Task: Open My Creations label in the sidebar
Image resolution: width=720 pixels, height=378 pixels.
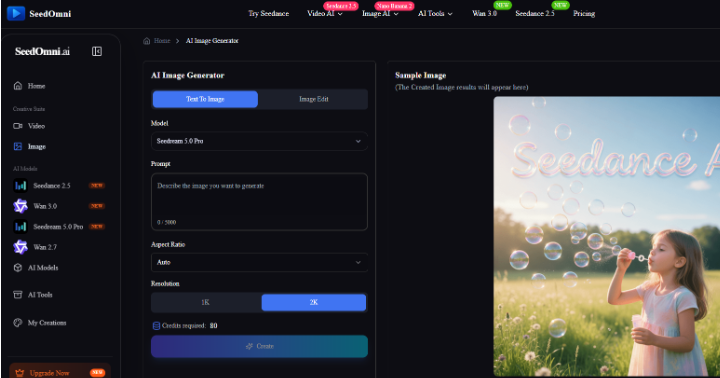Action: pyautogui.click(x=47, y=322)
